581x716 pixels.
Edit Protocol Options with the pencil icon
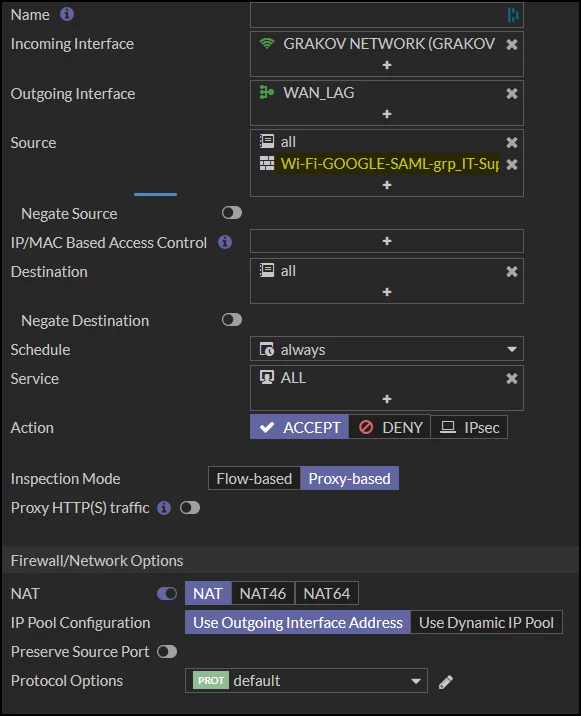[446, 682]
